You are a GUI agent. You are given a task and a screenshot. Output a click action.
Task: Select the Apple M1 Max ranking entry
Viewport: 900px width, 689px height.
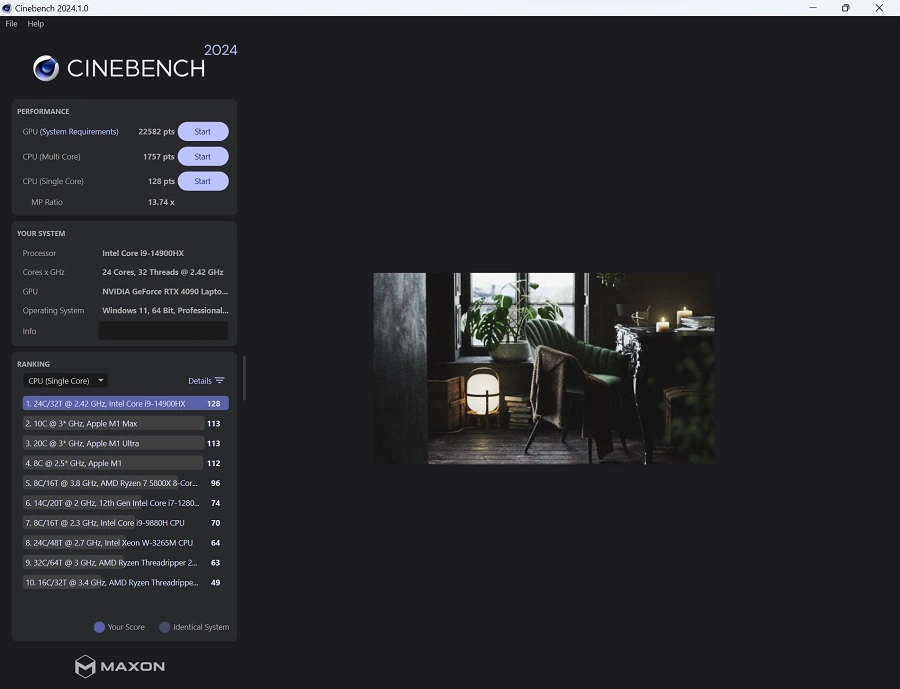click(112, 424)
